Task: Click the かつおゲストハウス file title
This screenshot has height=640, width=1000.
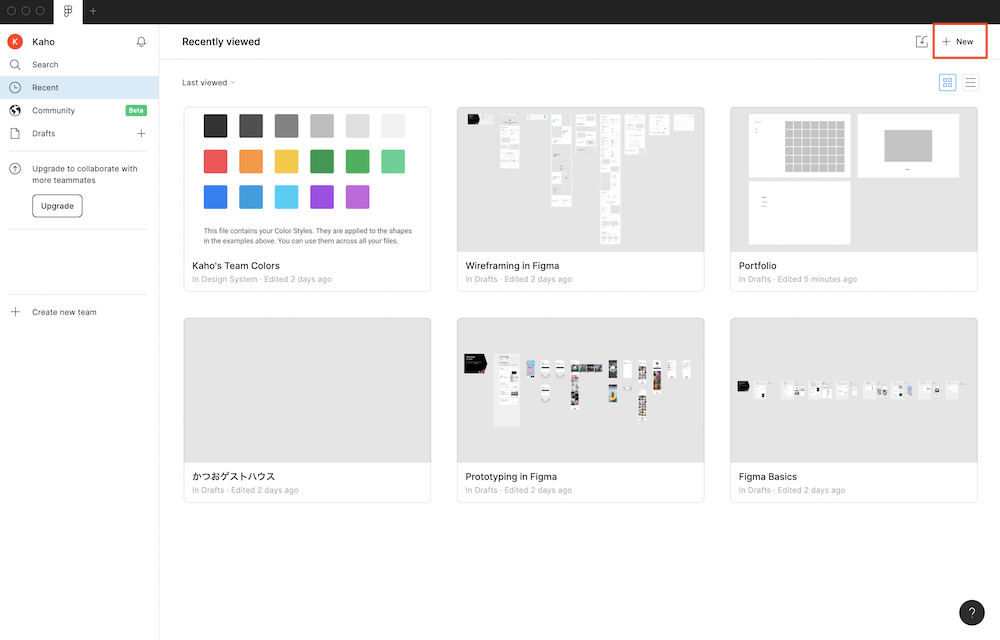Action: (233, 477)
